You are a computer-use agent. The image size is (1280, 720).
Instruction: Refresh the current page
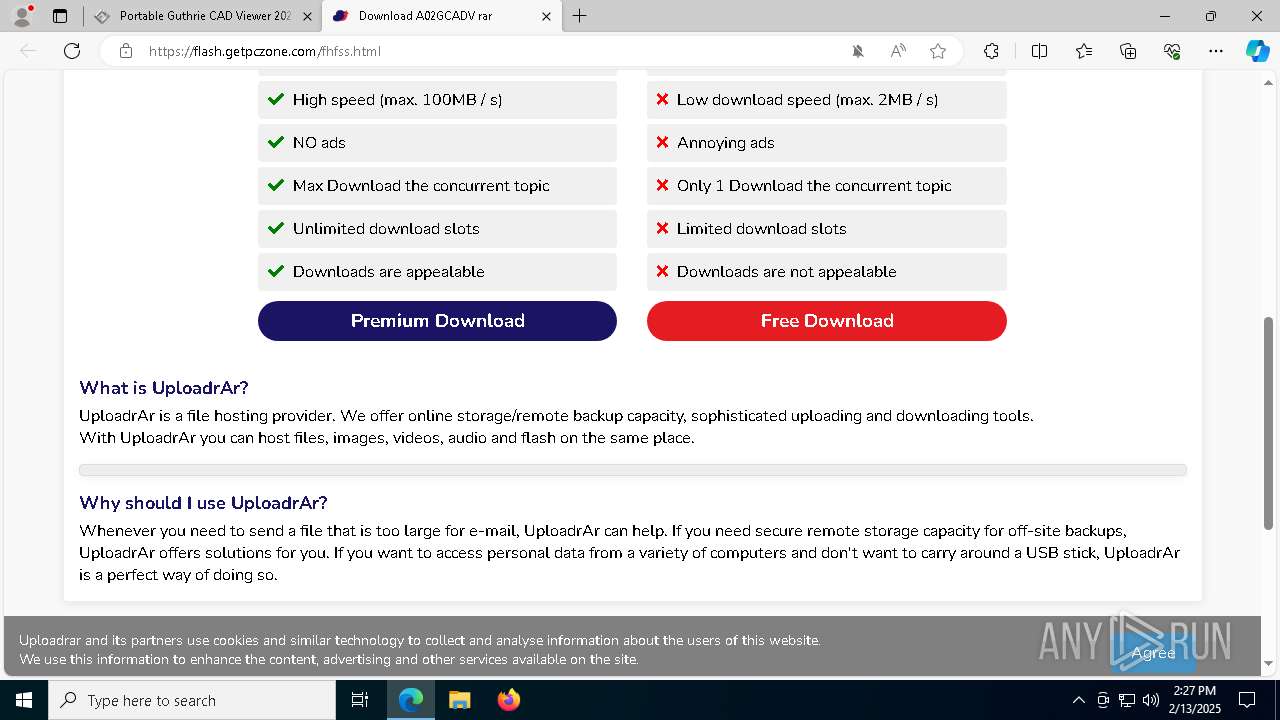[72, 51]
